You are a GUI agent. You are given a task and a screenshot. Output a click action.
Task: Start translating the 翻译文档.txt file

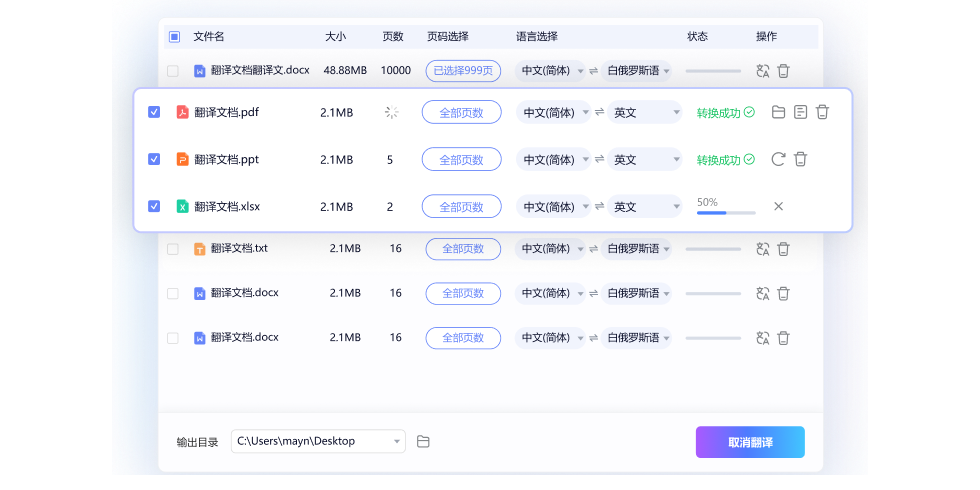[x=763, y=249]
